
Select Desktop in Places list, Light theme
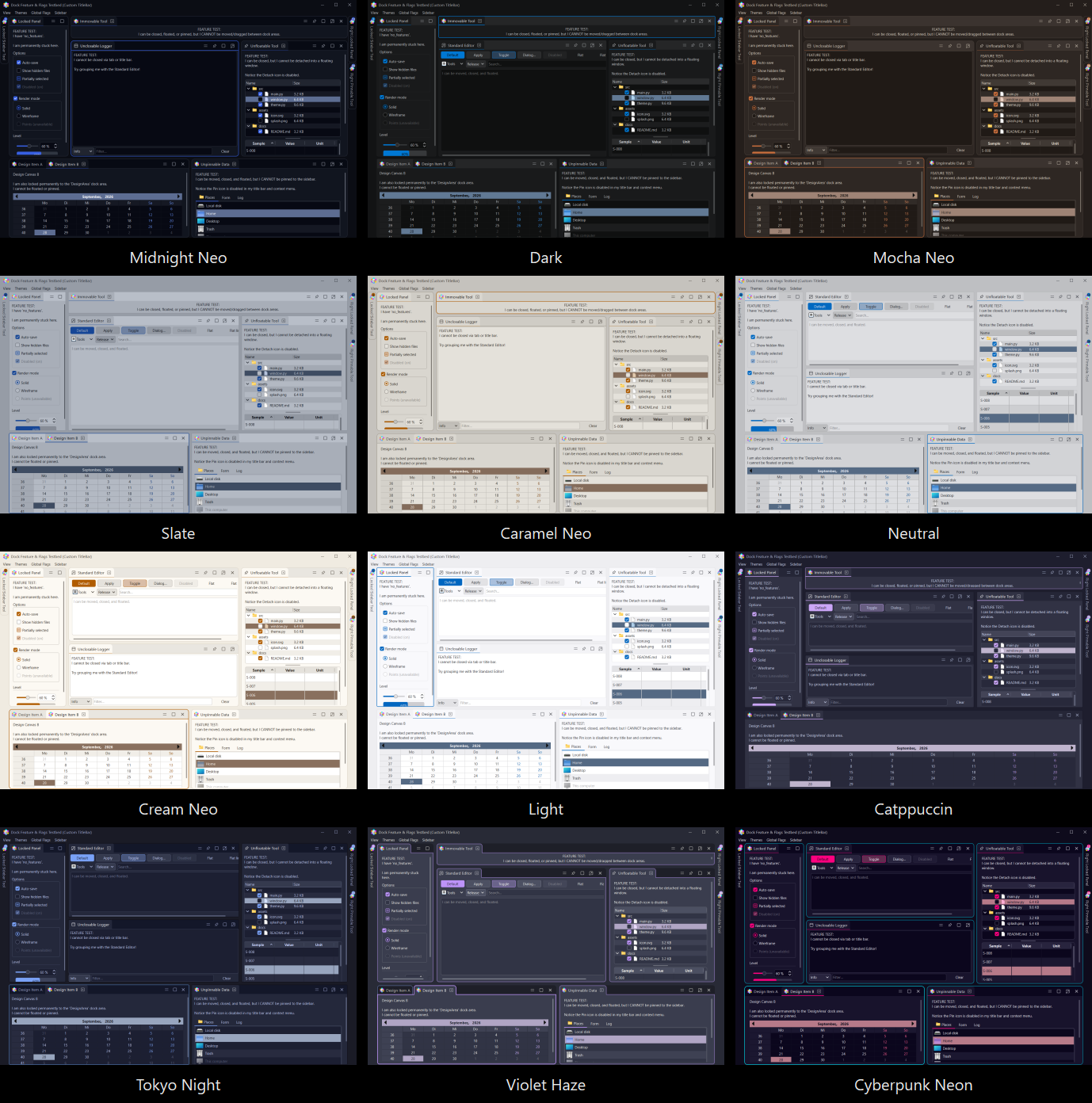click(x=636, y=770)
